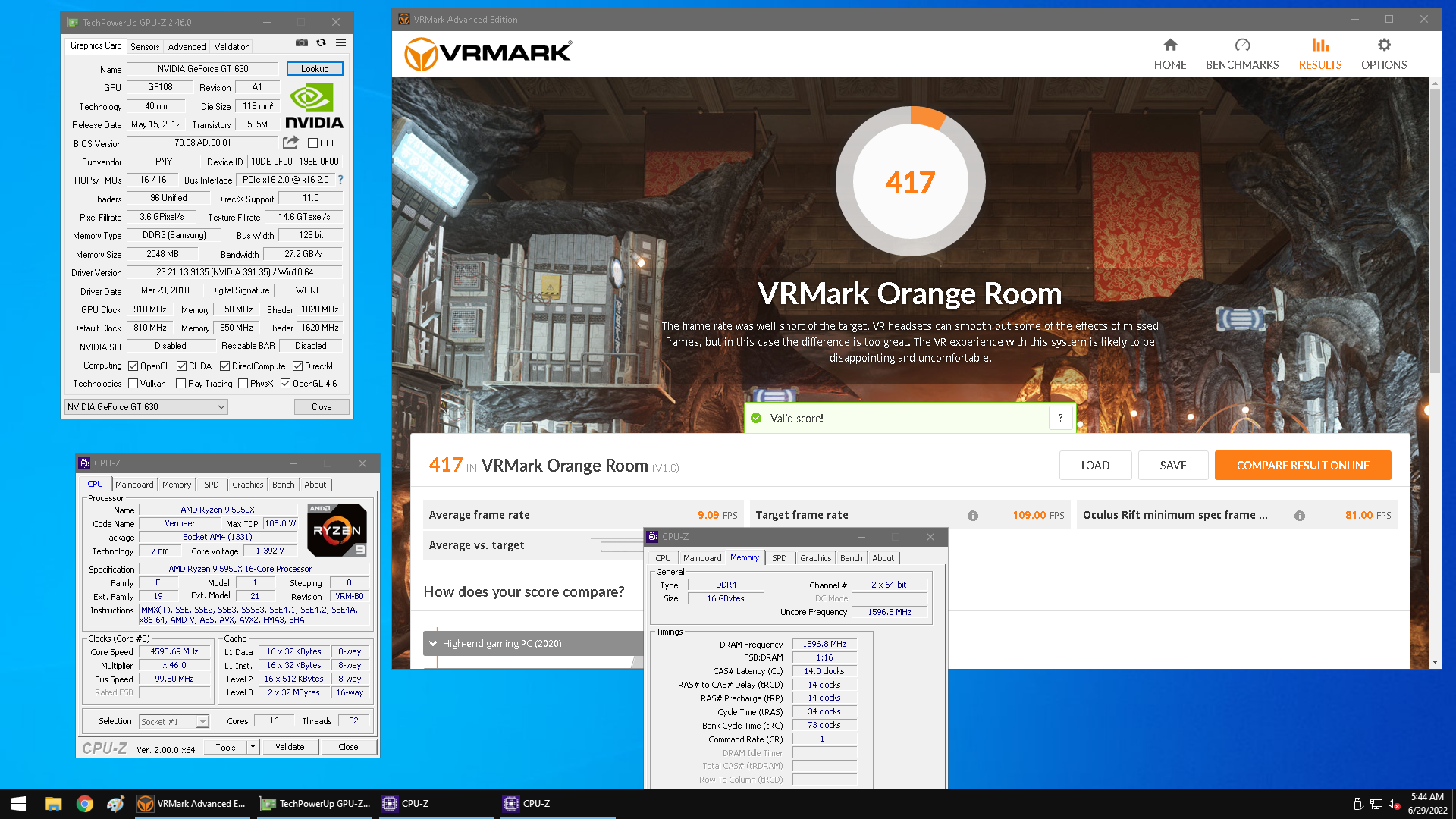Viewport: 1456px width, 819px height.
Task: Click the GPU-Z Lookup button
Action: (315, 69)
